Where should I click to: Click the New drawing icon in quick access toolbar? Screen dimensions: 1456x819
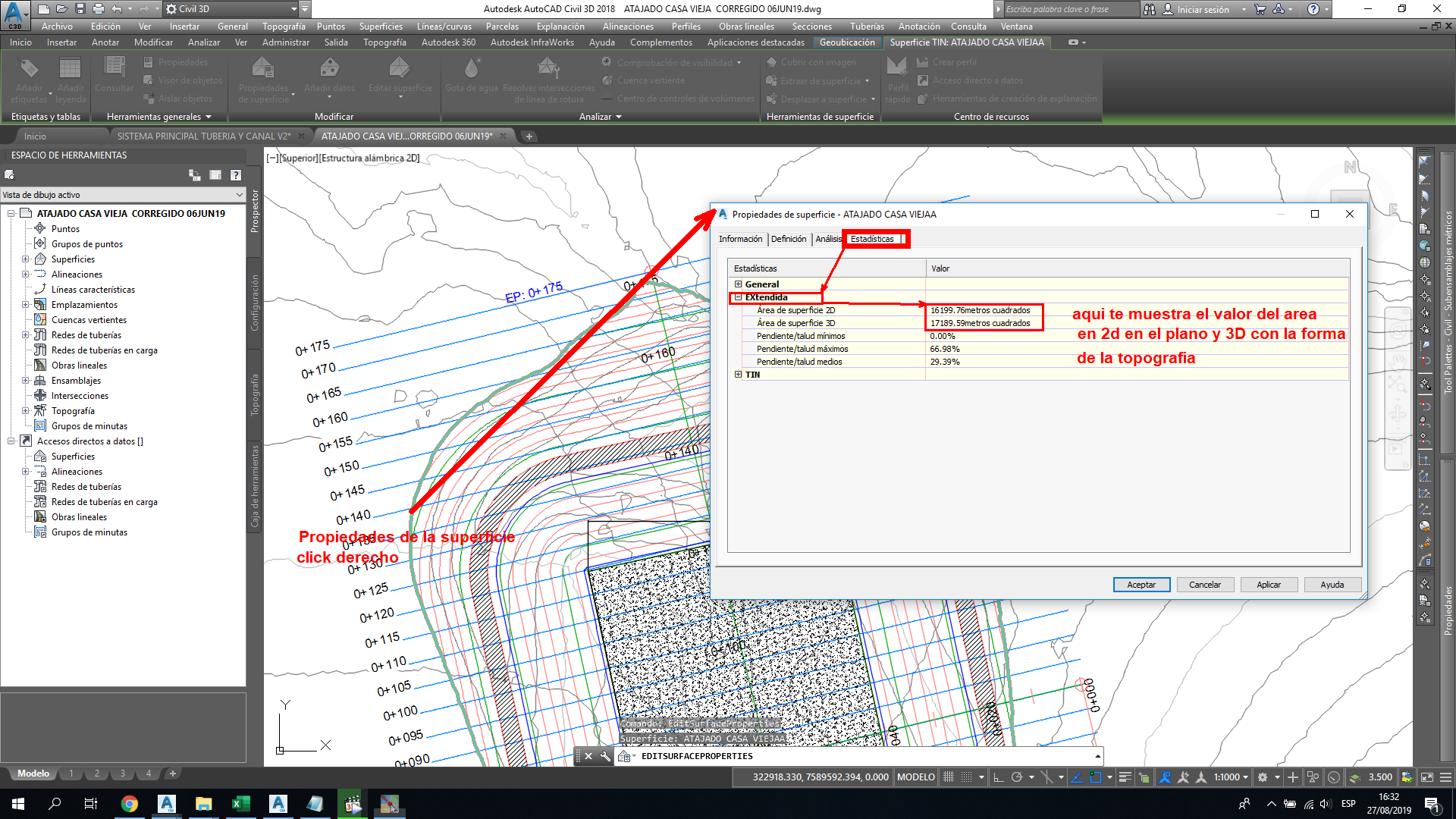point(44,9)
